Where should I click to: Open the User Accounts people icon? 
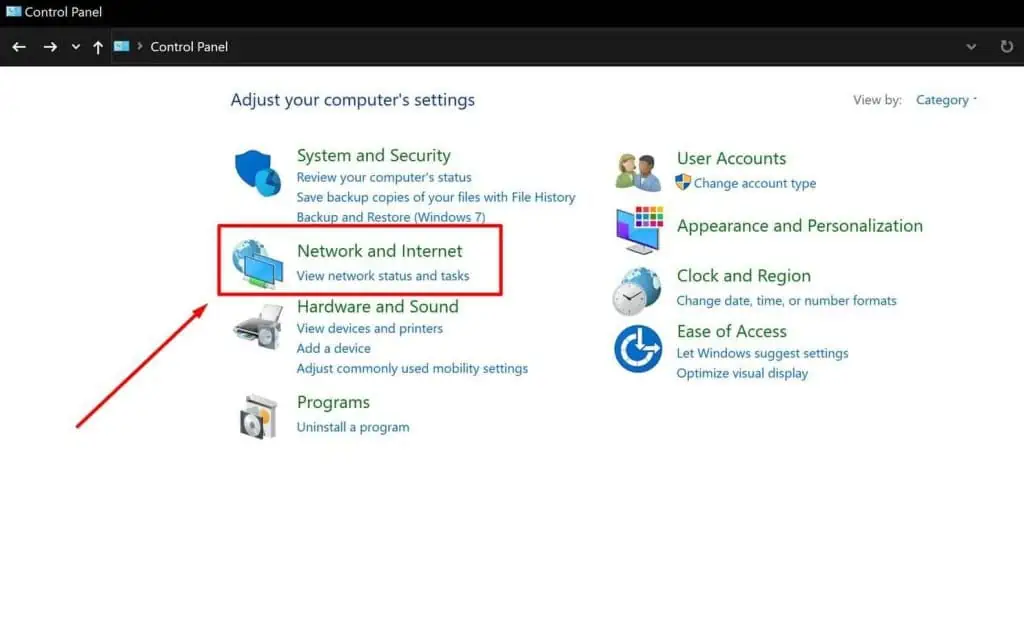point(638,172)
